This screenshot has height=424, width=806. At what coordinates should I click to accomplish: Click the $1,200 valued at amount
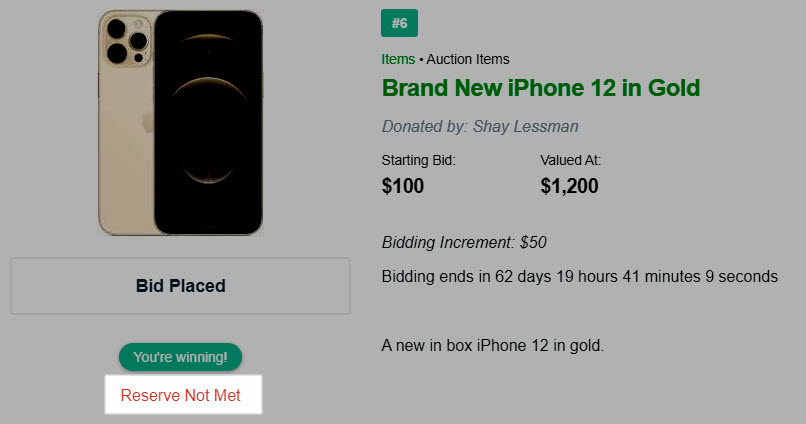(569, 186)
